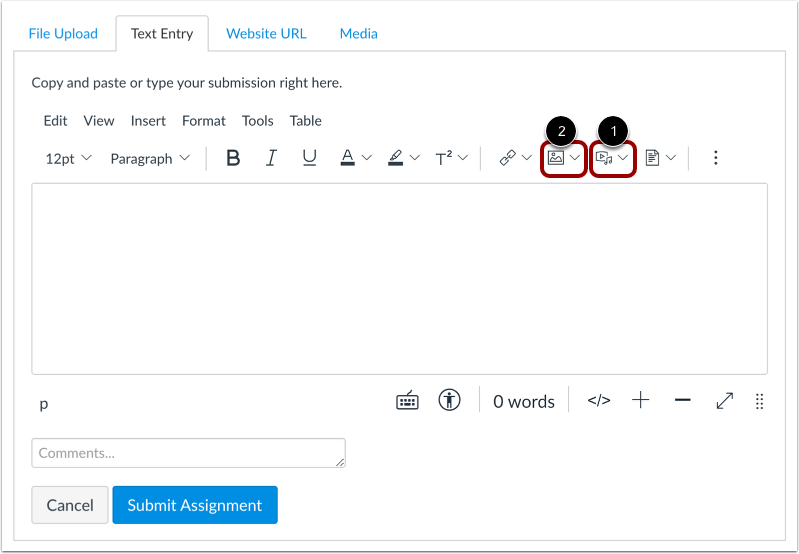Click the insert link icon
Image resolution: width=799 pixels, height=554 pixels.
(x=508, y=158)
